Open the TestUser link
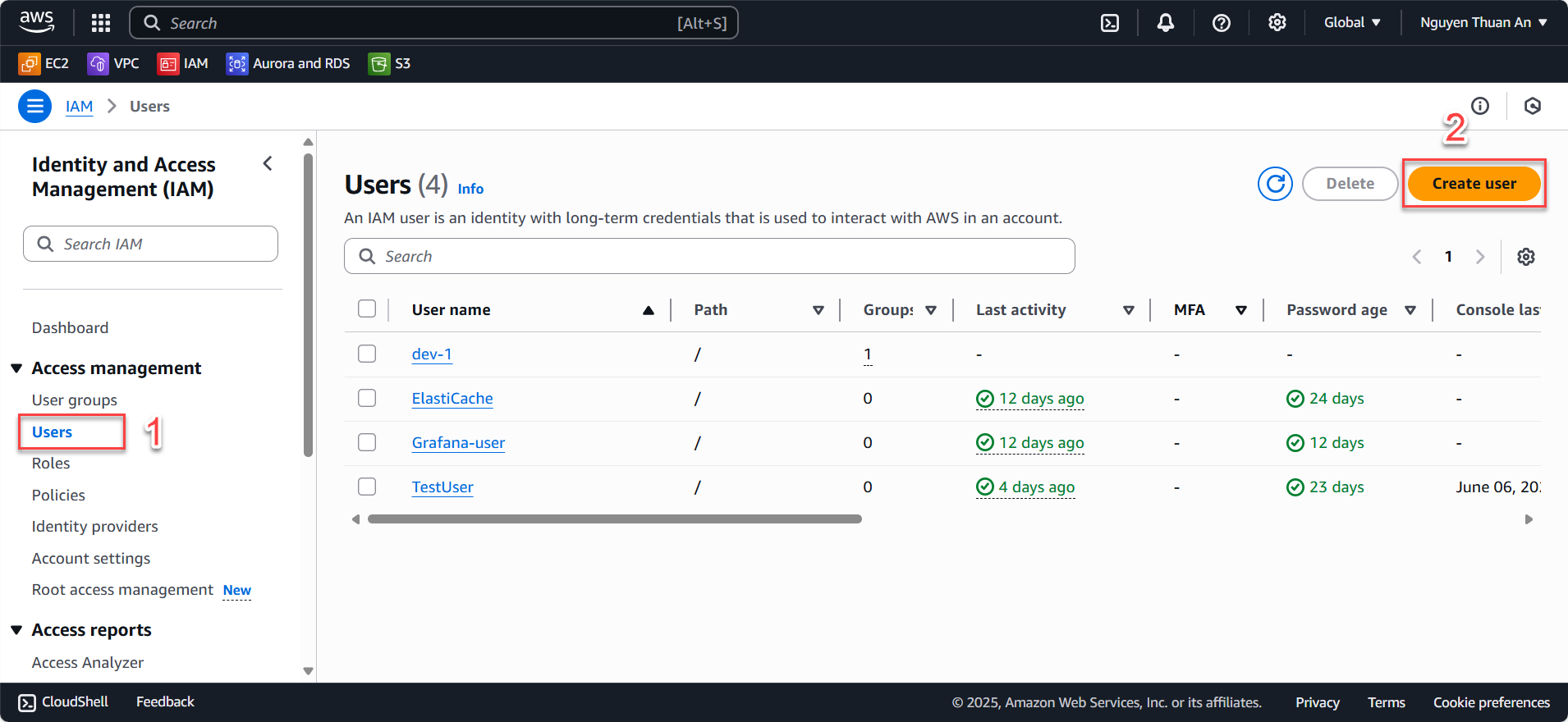1568x722 pixels. point(442,487)
